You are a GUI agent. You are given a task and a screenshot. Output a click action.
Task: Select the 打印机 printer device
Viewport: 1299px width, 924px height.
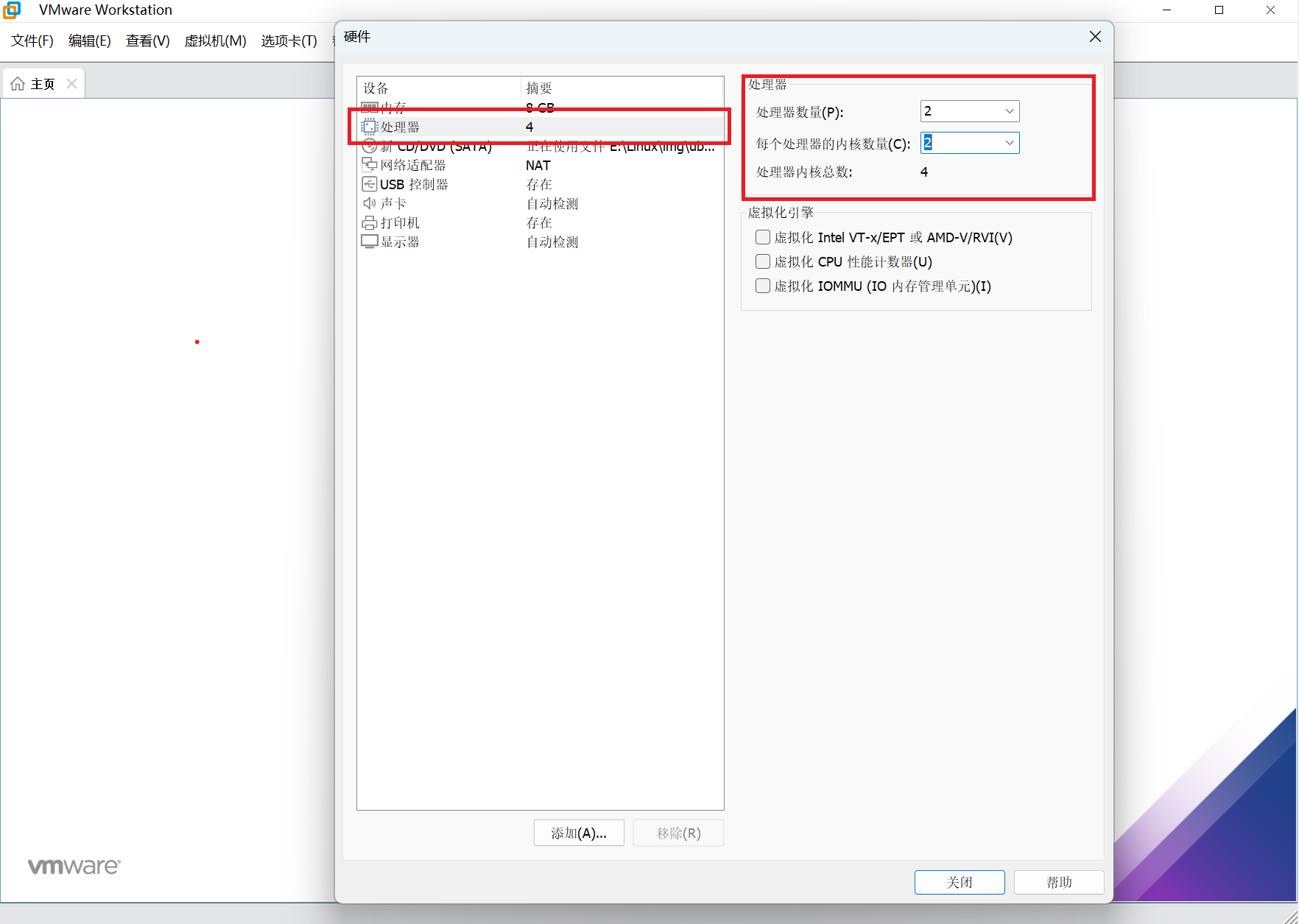click(x=400, y=222)
